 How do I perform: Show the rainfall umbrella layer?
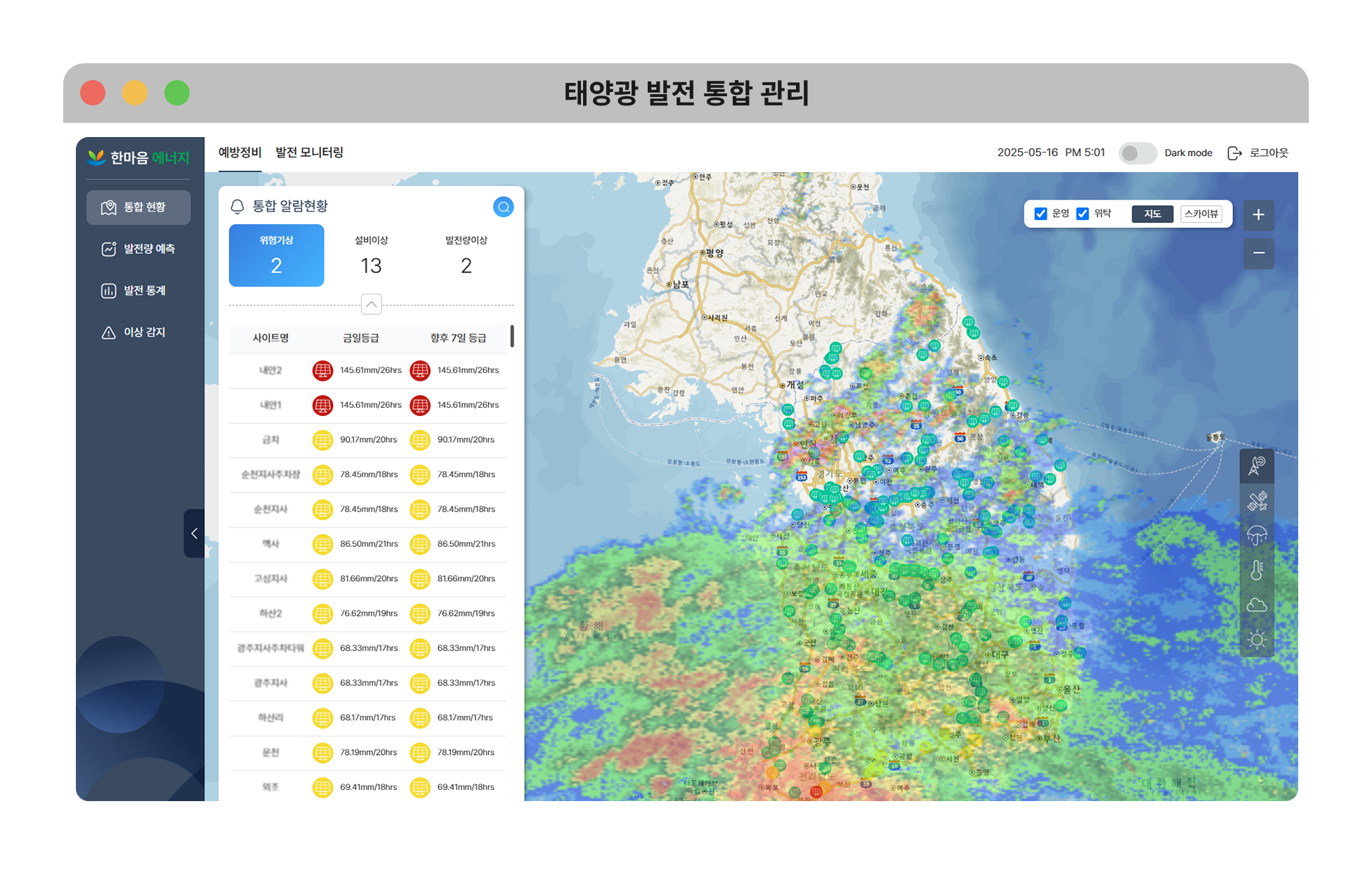(x=1257, y=535)
